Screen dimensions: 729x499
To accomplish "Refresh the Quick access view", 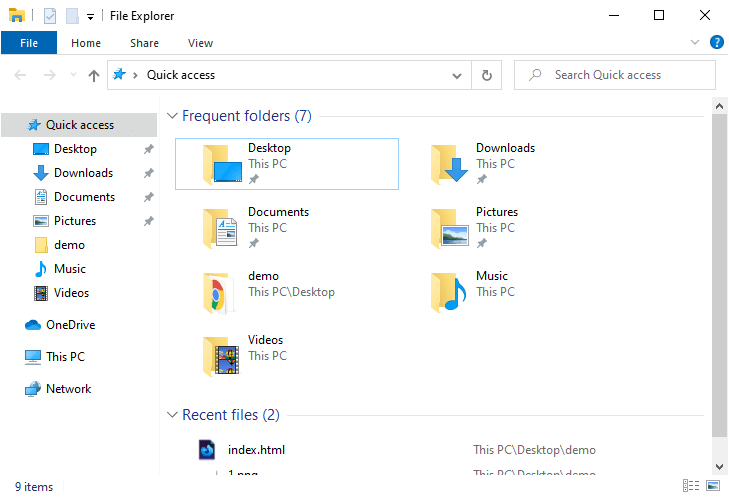I will click(486, 75).
